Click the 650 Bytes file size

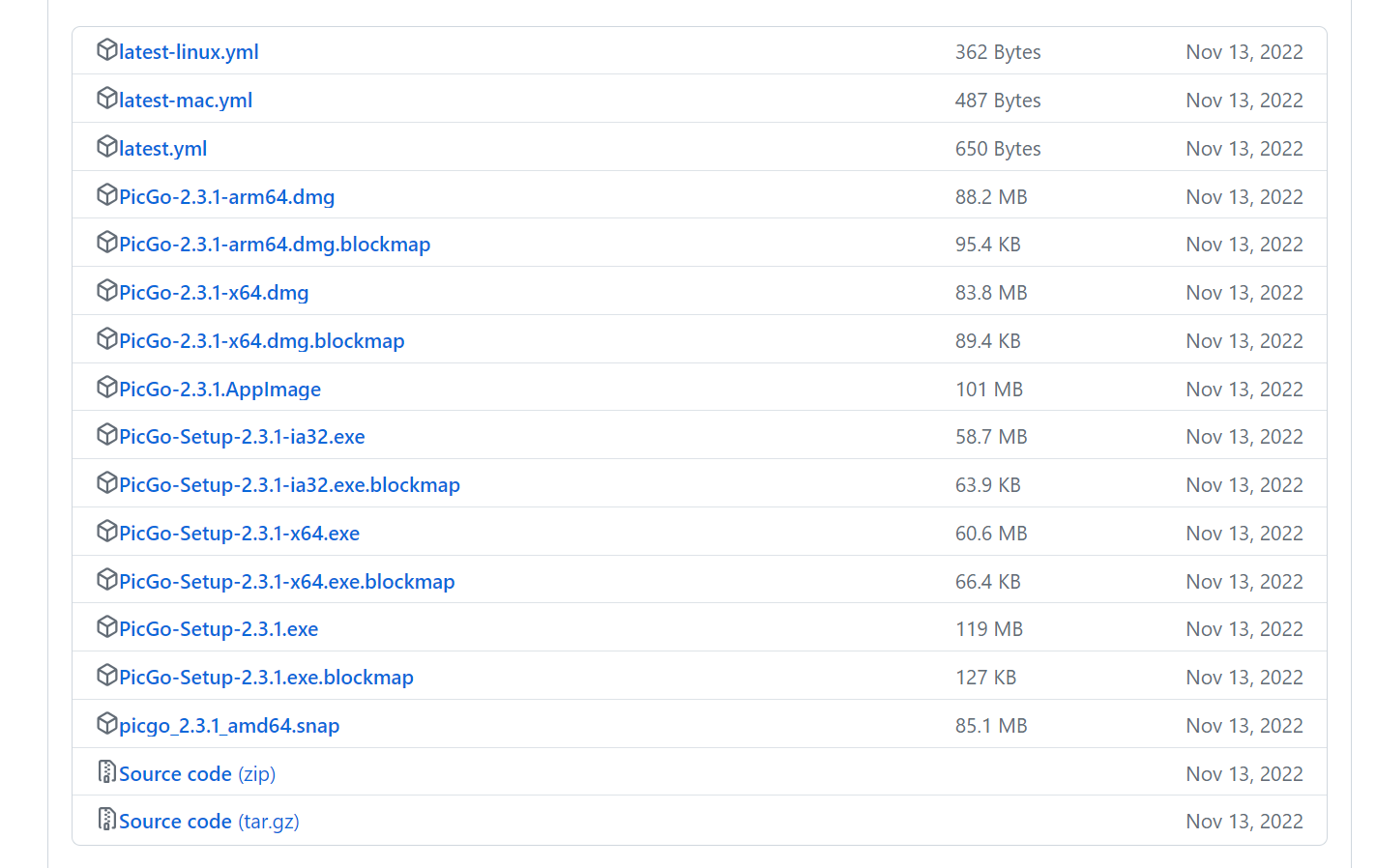(998, 149)
